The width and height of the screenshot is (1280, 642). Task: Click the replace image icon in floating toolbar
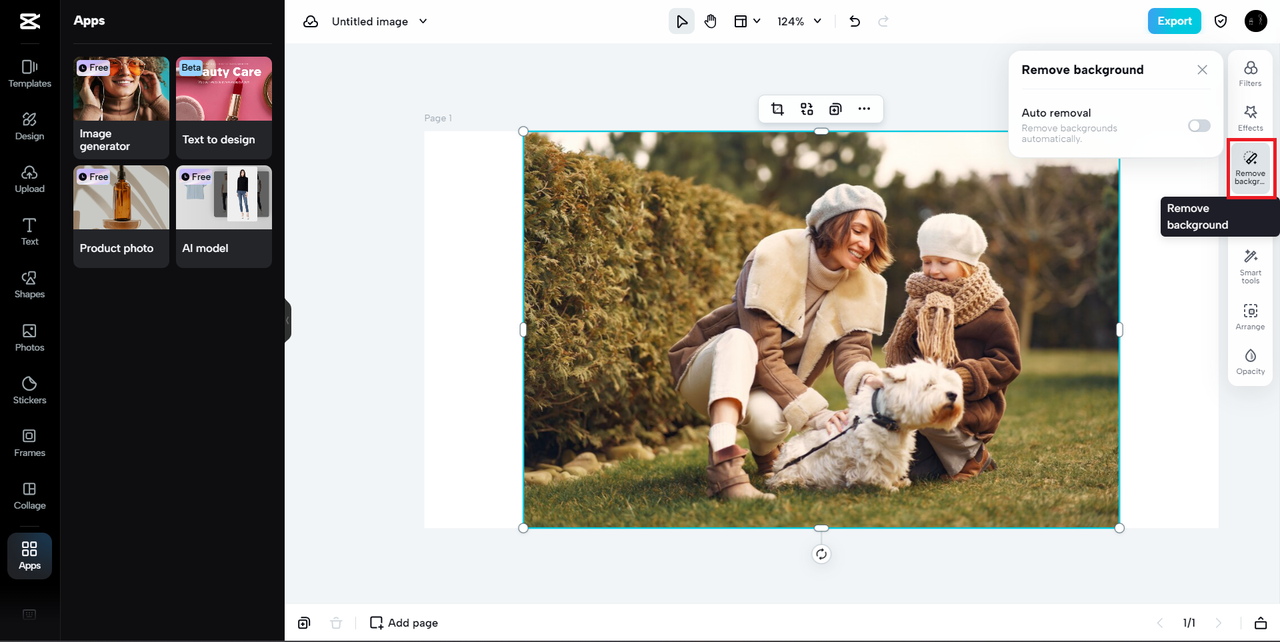(806, 109)
